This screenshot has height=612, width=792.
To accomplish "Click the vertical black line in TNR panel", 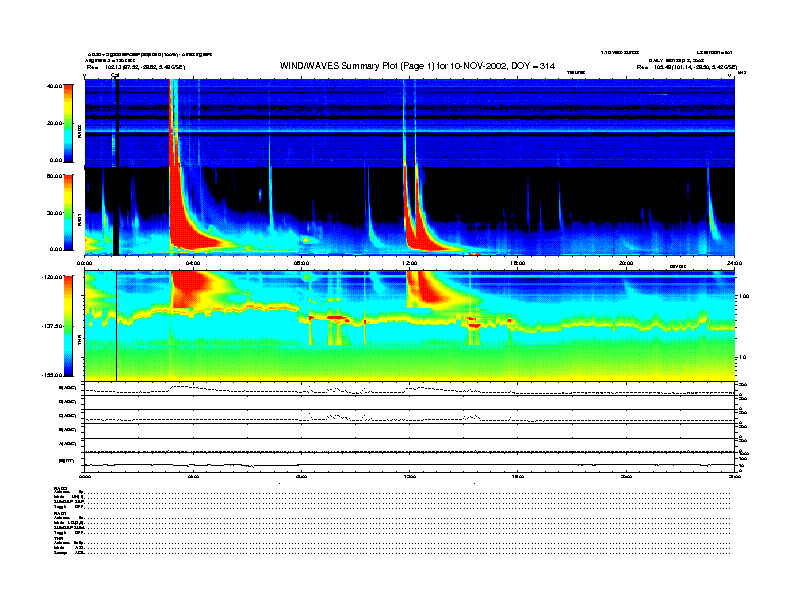I will click(117, 326).
